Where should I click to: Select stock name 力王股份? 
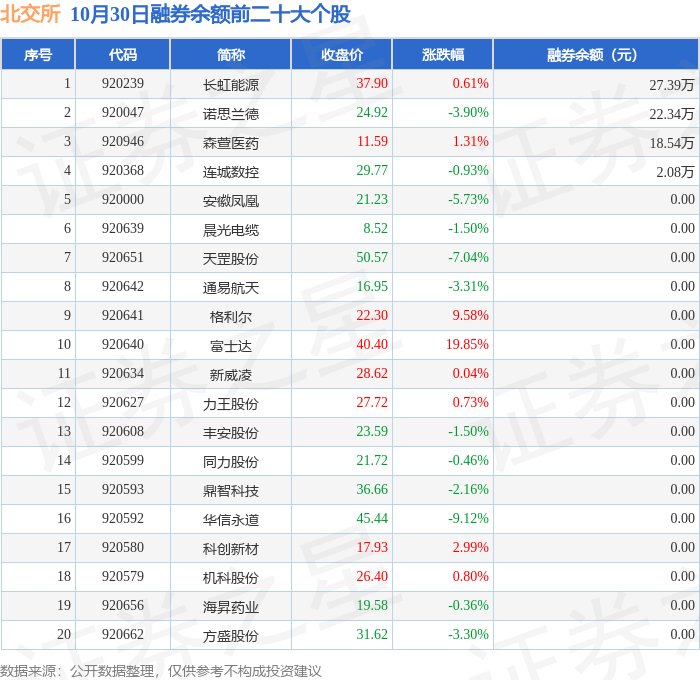tap(231, 404)
